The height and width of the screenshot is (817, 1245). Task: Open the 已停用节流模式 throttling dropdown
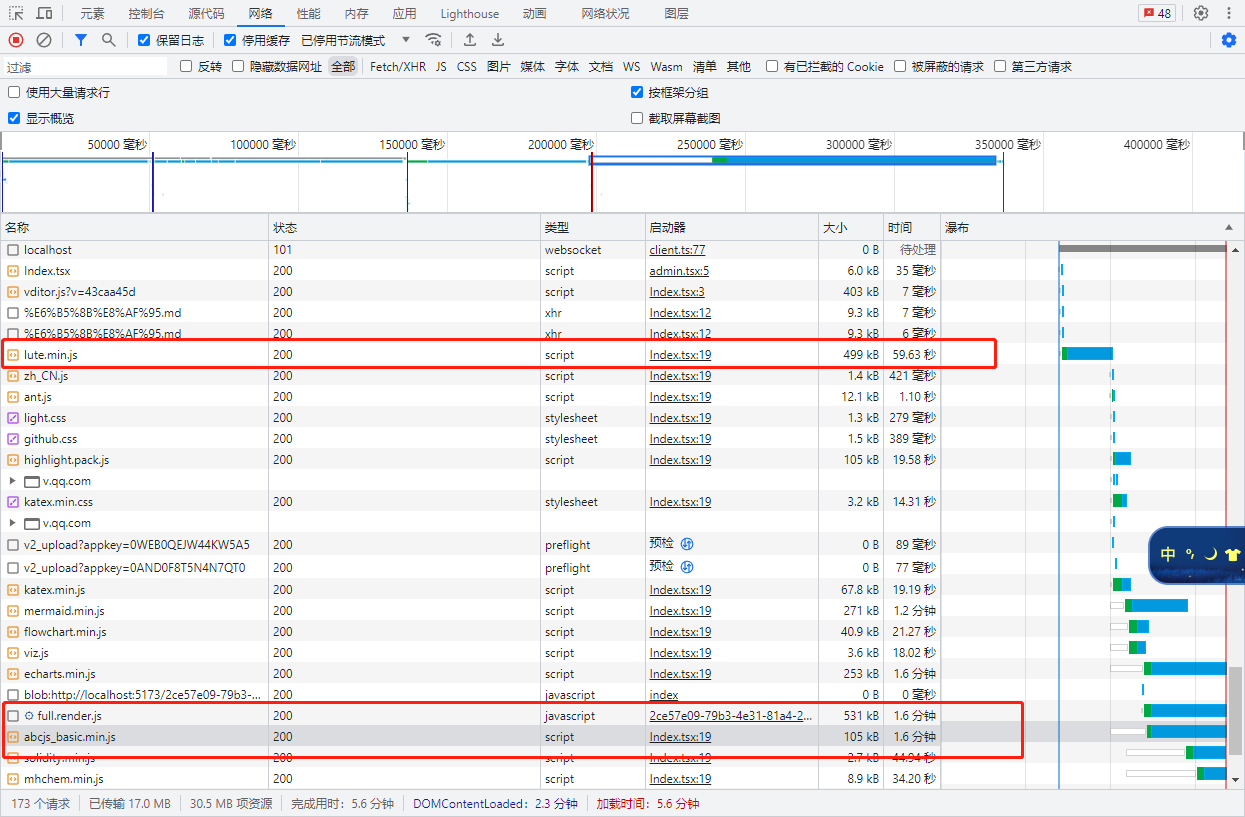356,40
